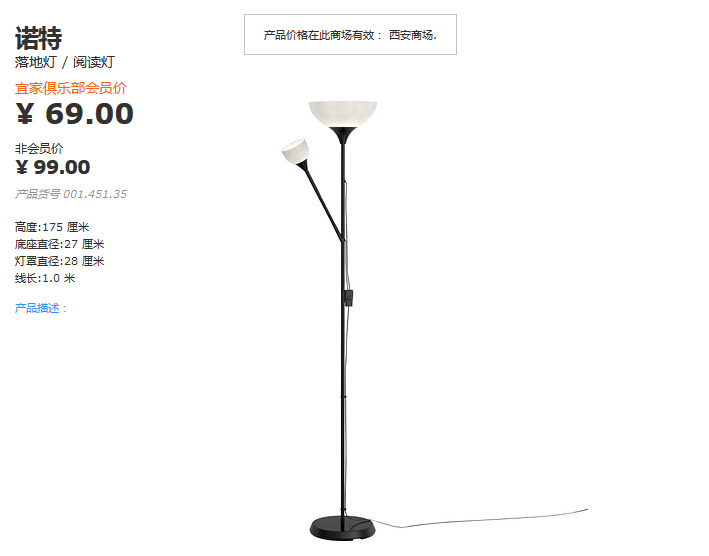Viewport: 709px width, 556px height.
Task: Click the product title 诺特
Action: point(38,38)
